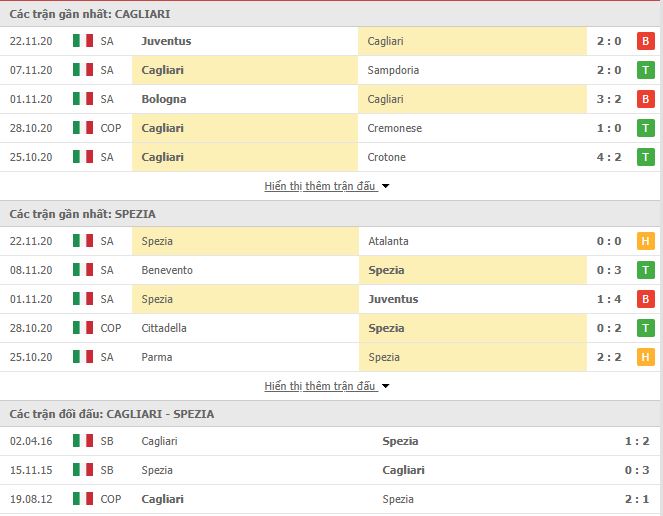The height and width of the screenshot is (516, 663).
Task: Click the 4:2 score of Cagliari-Crotone
Action: (609, 157)
